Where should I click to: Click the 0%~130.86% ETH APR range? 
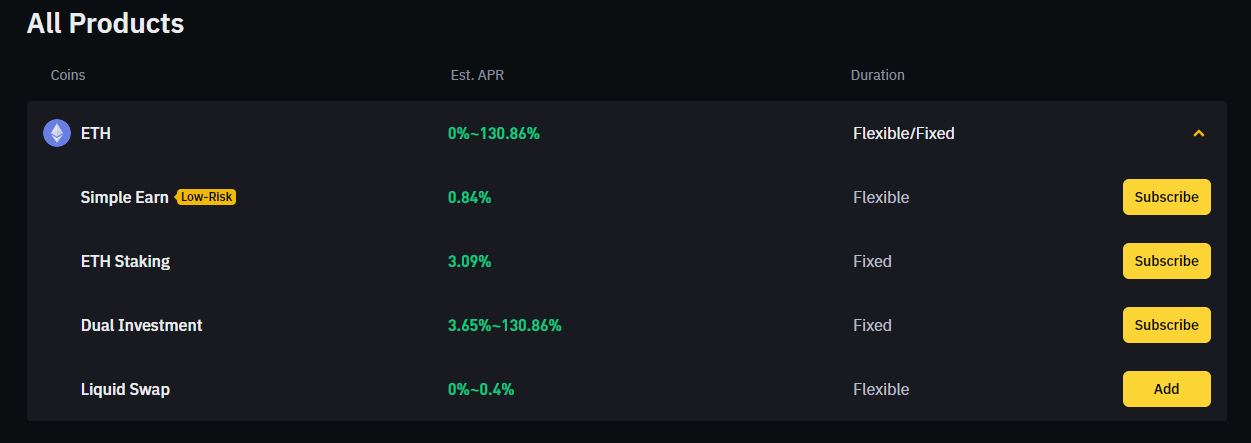coord(493,133)
